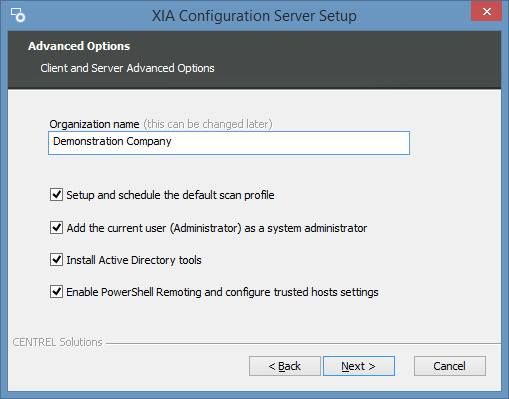The image size is (509, 399).
Task: Click the setup installer icon in title bar
Action: [18, 15]
